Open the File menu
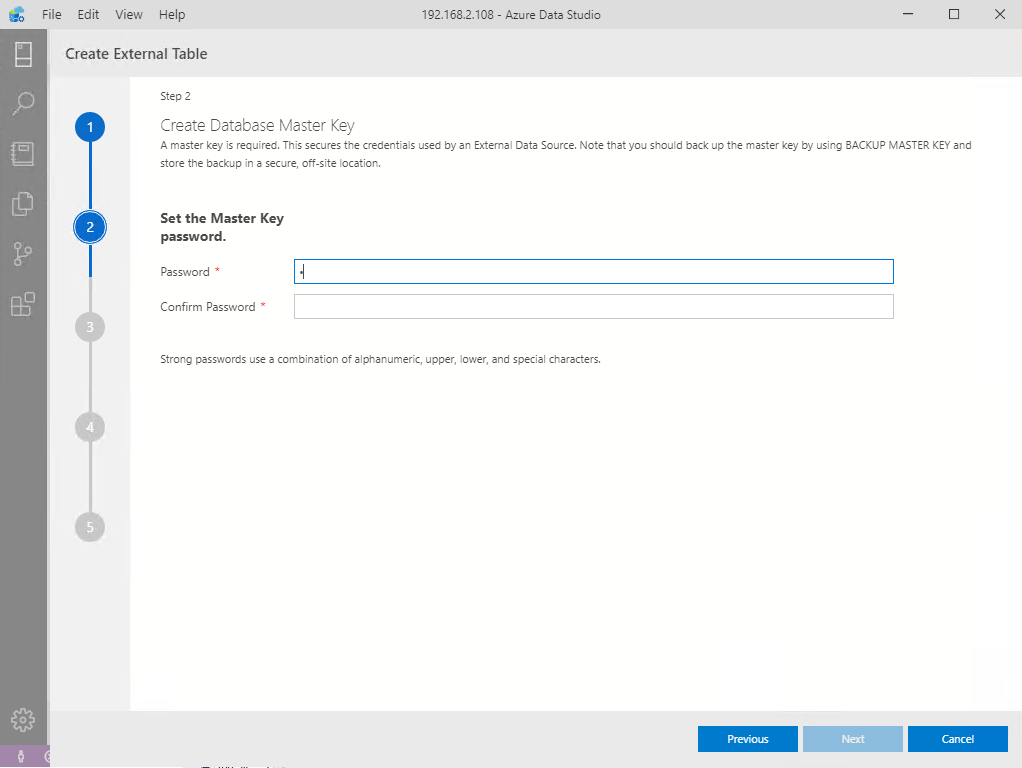1022x768 pixels. click(x=52, y=15)
